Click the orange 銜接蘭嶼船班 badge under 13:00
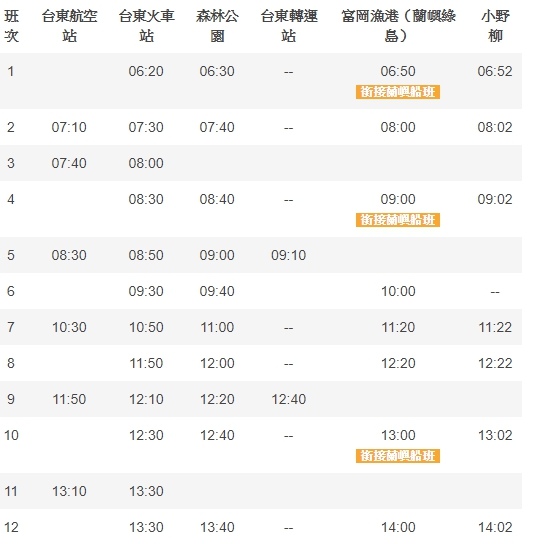 (398, 456)
